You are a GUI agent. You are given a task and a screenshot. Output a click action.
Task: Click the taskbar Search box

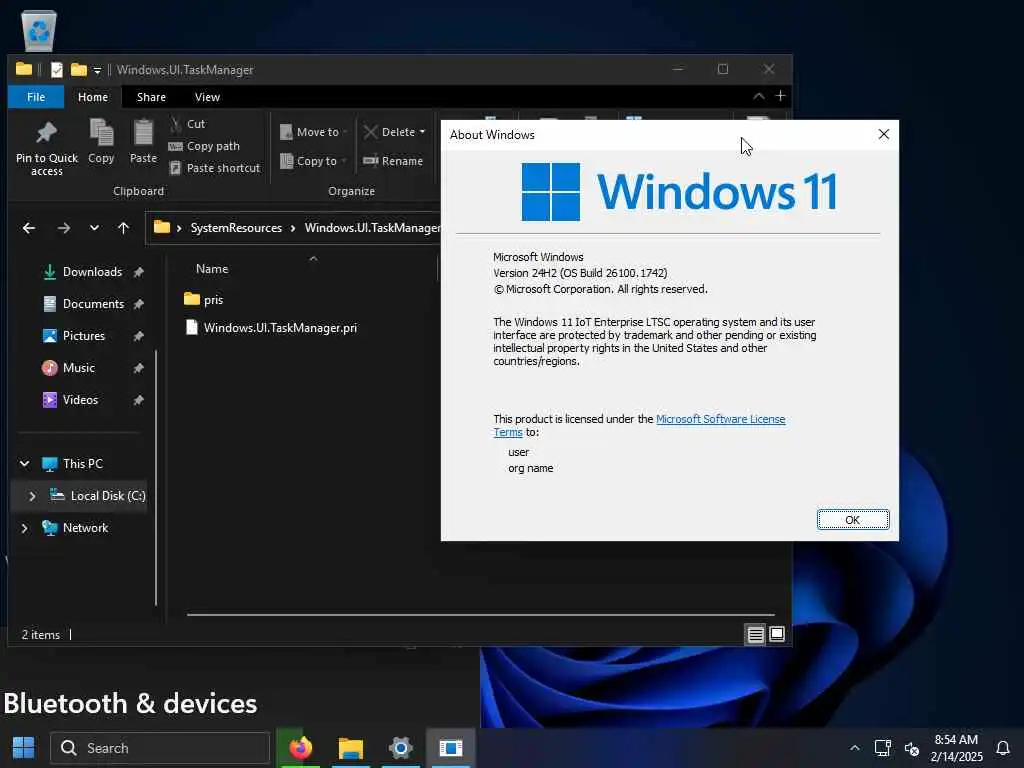(x=160, y=748)
